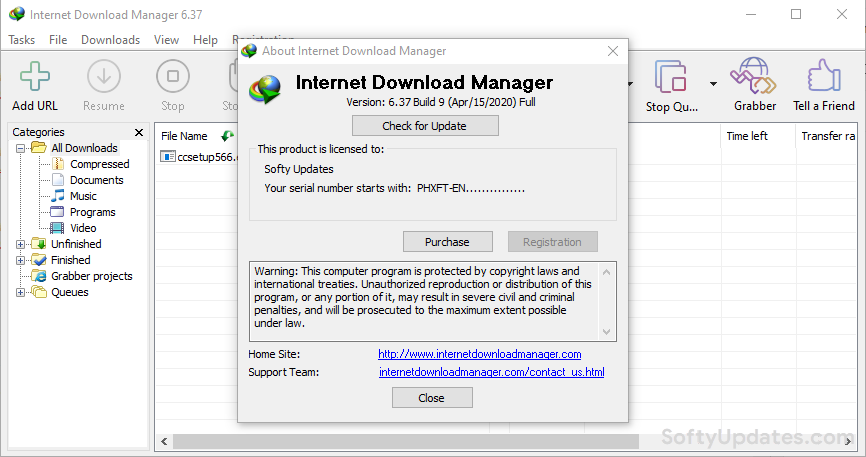Click the Tell a Friend icon
This screenshot has height=457, width=866.
point(824,75)
